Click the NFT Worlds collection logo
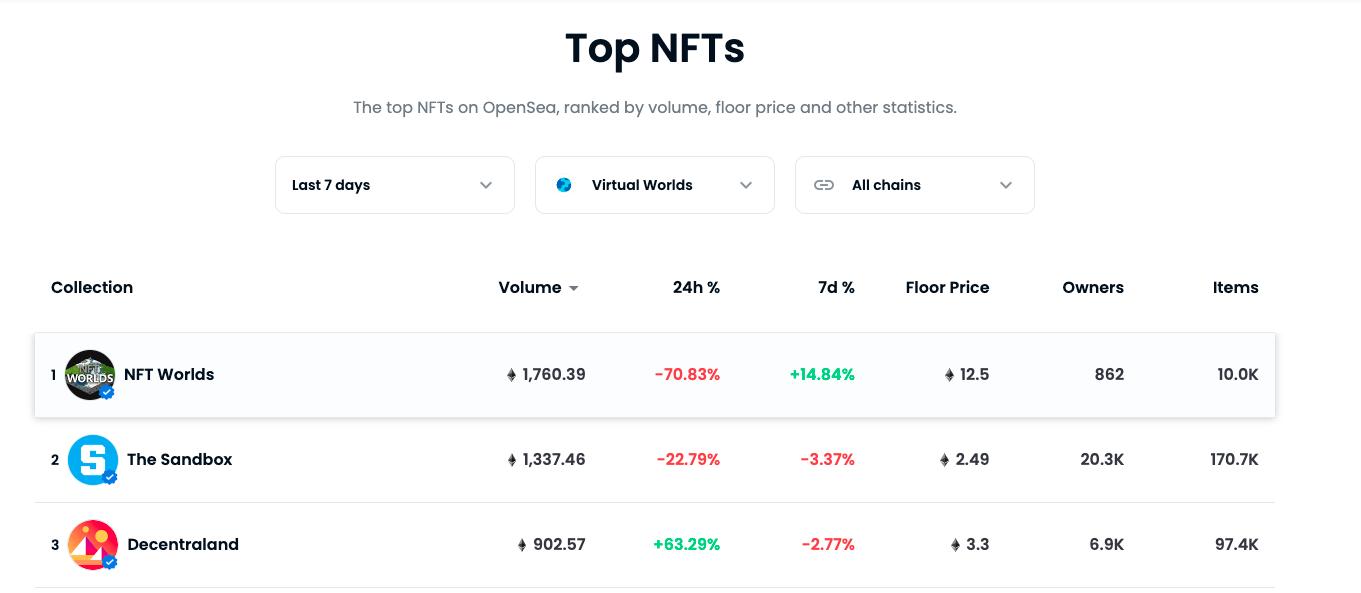Viewport: 1361px width, 593px height. click(90, 375)
